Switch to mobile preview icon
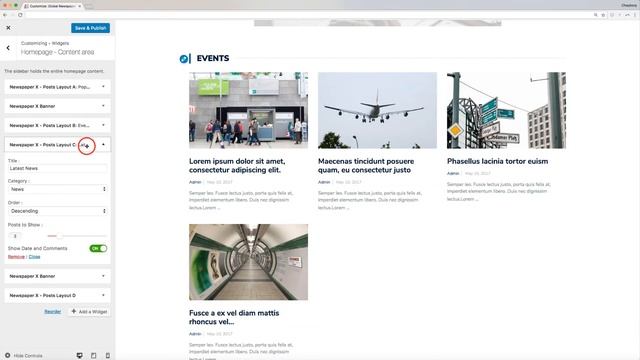Image resolution: width=640 pixels, height=360 pixels. click(x=108, y=356)
